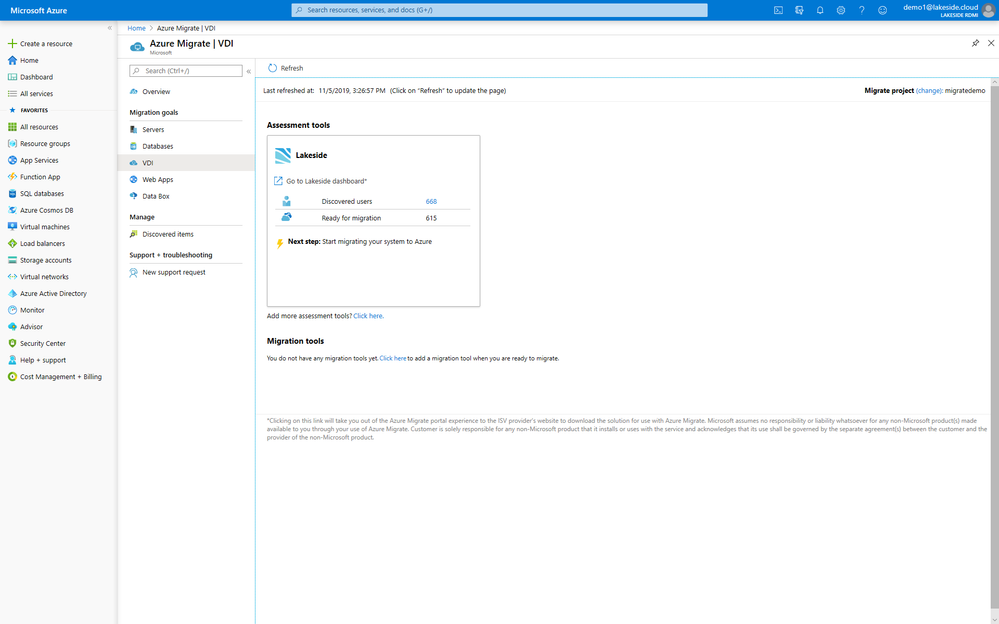Open All services in the sidebar
The width and height of the screenshot is (999, 624).
pyautogui.click(x=36, y=94)
